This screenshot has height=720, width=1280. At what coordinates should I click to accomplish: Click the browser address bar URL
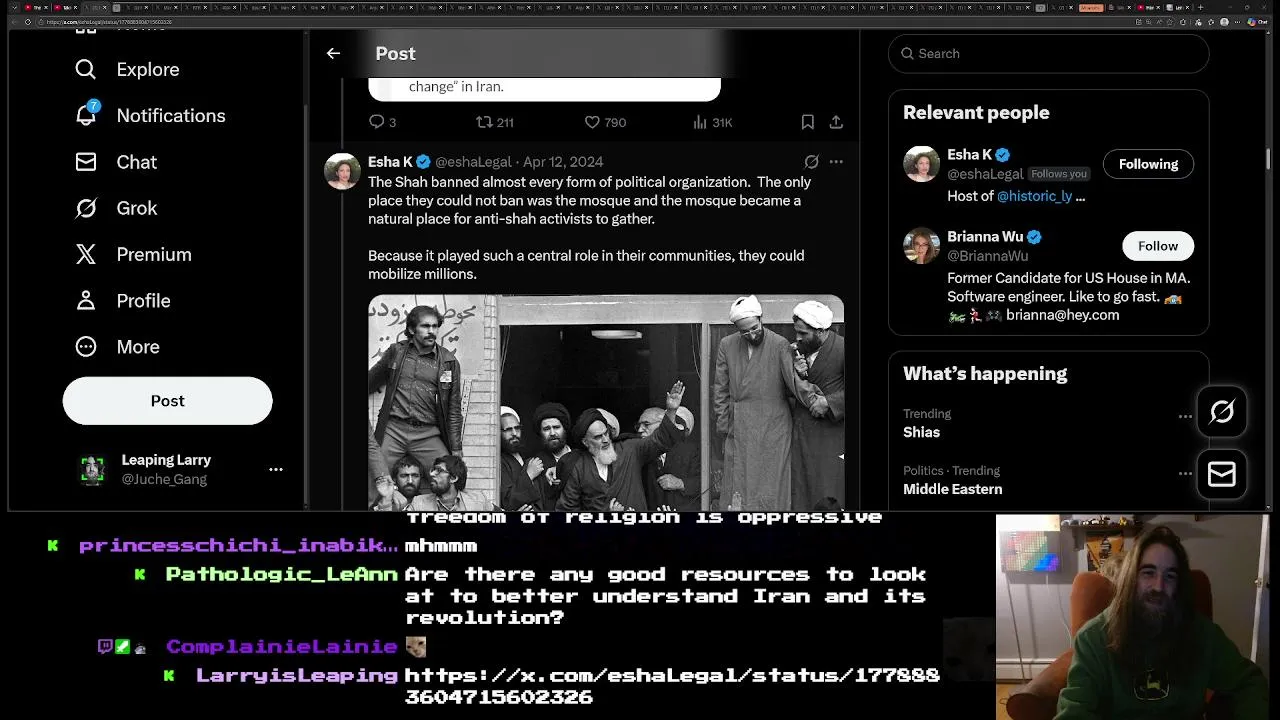(x=108, y=21)
